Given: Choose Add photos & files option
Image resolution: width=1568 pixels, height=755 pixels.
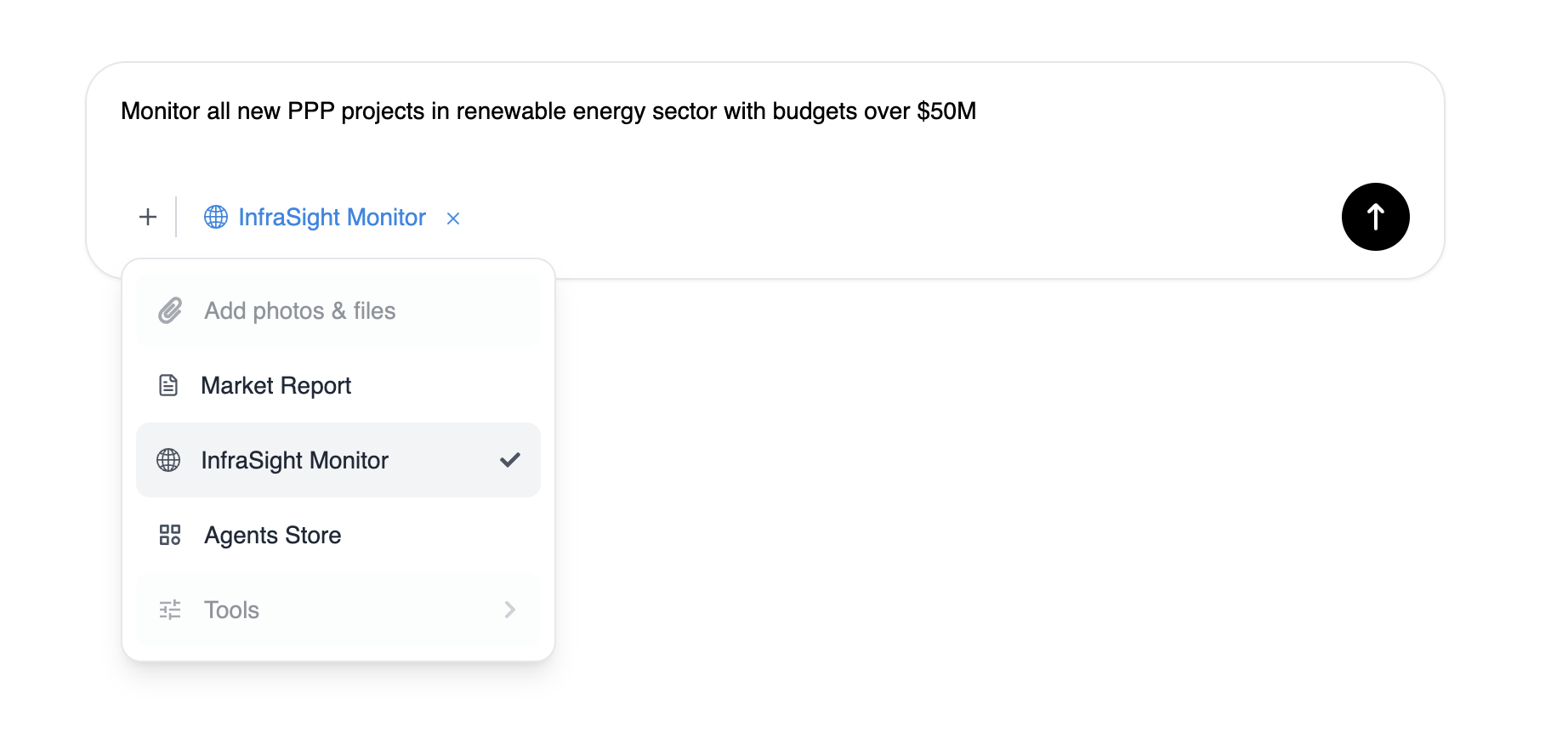Looking at the screenshot, I should (338, 310).
